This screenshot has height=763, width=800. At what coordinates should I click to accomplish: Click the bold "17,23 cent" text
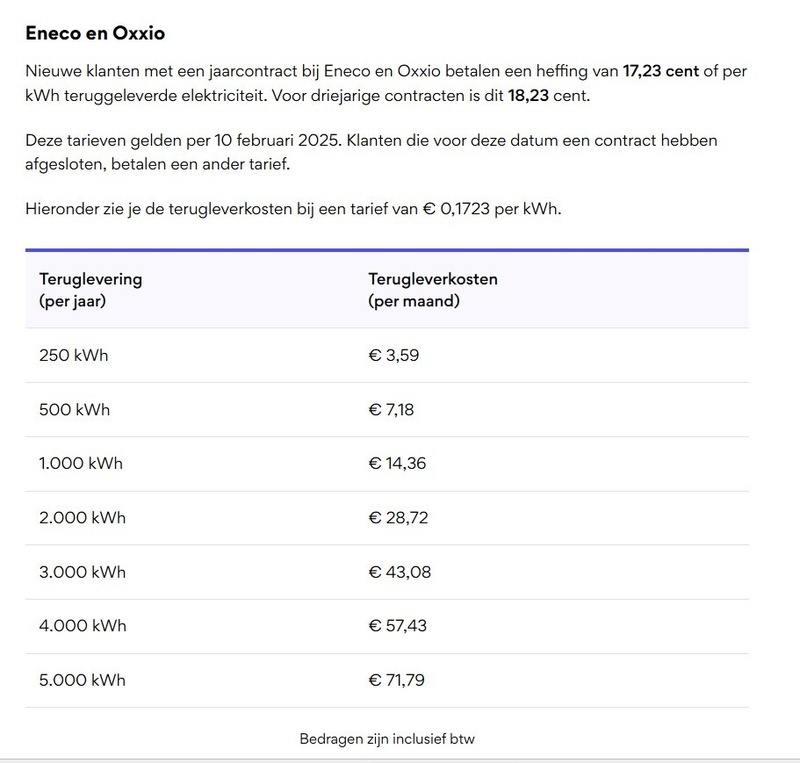pyautogui.click(x=662, y=72)
